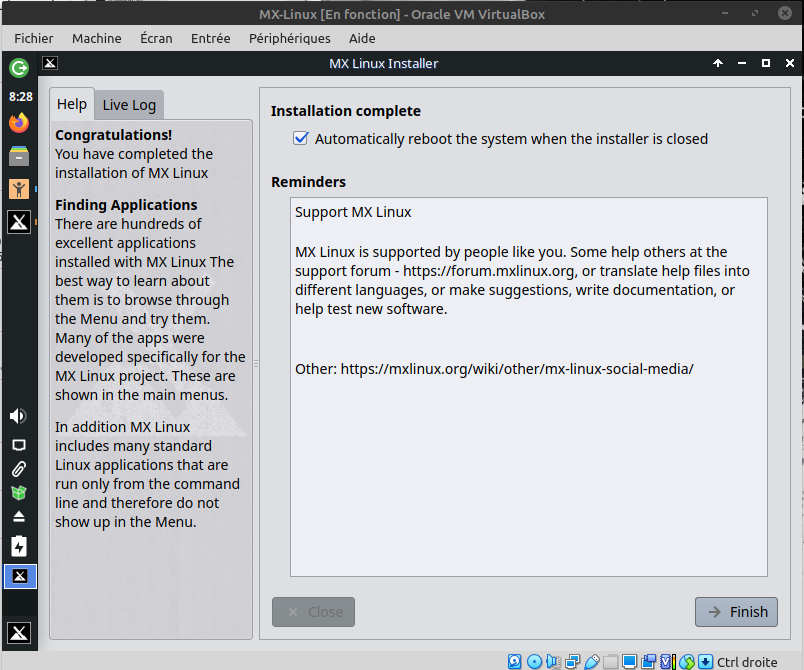
Task: Open the Périphériques menu
Action: click(290, 38)
